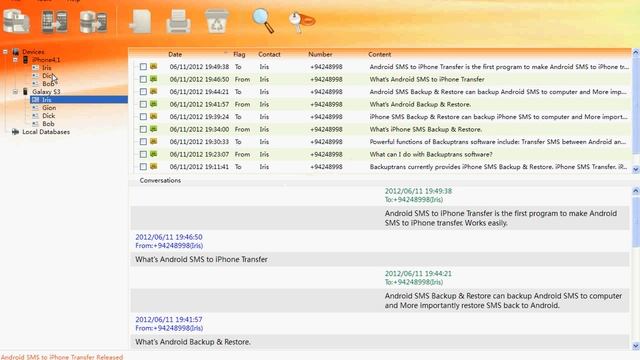
Task: Sort list by Date column header
Action: click(x=175, y=54)
